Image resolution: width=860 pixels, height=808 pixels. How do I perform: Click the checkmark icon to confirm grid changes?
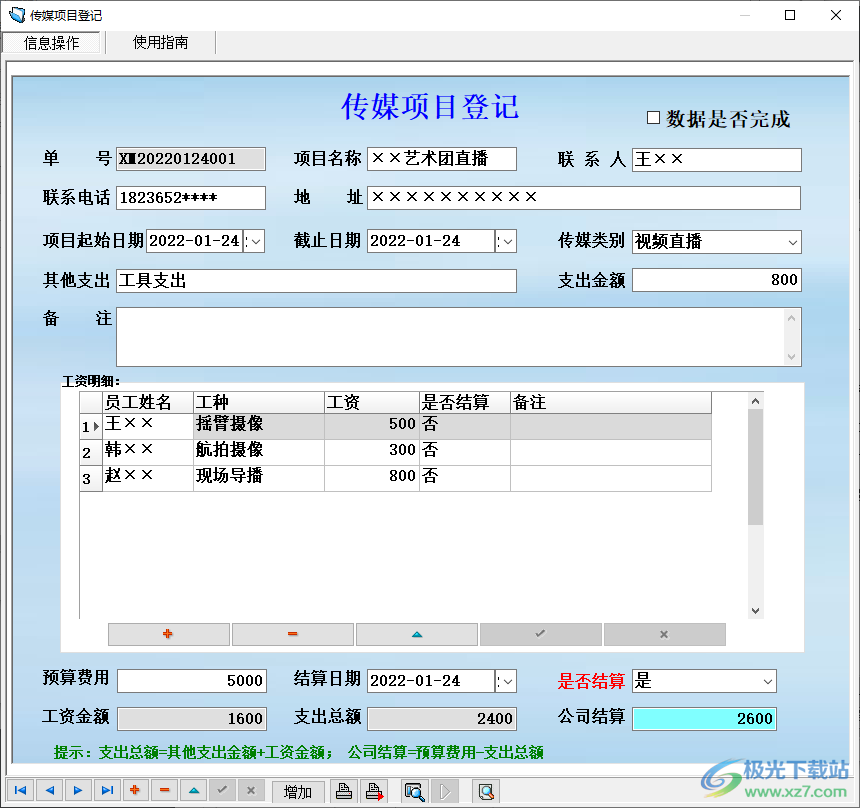[540, 633]
